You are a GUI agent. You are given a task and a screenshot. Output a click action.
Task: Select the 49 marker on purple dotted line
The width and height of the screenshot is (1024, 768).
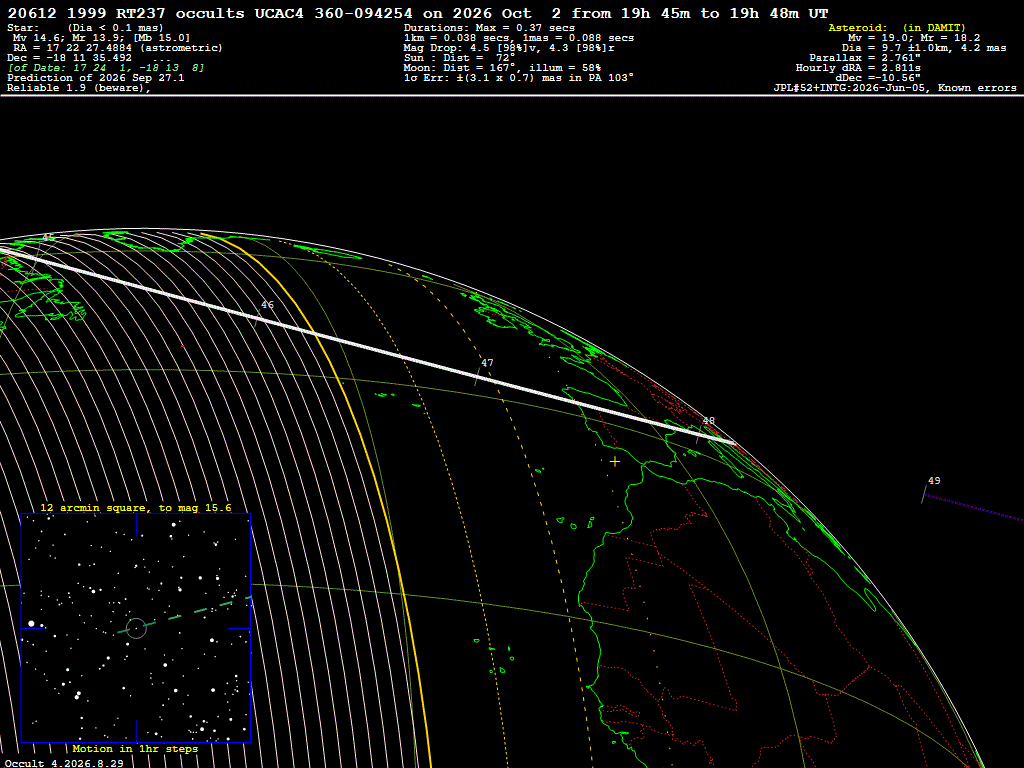coord(934,481)
